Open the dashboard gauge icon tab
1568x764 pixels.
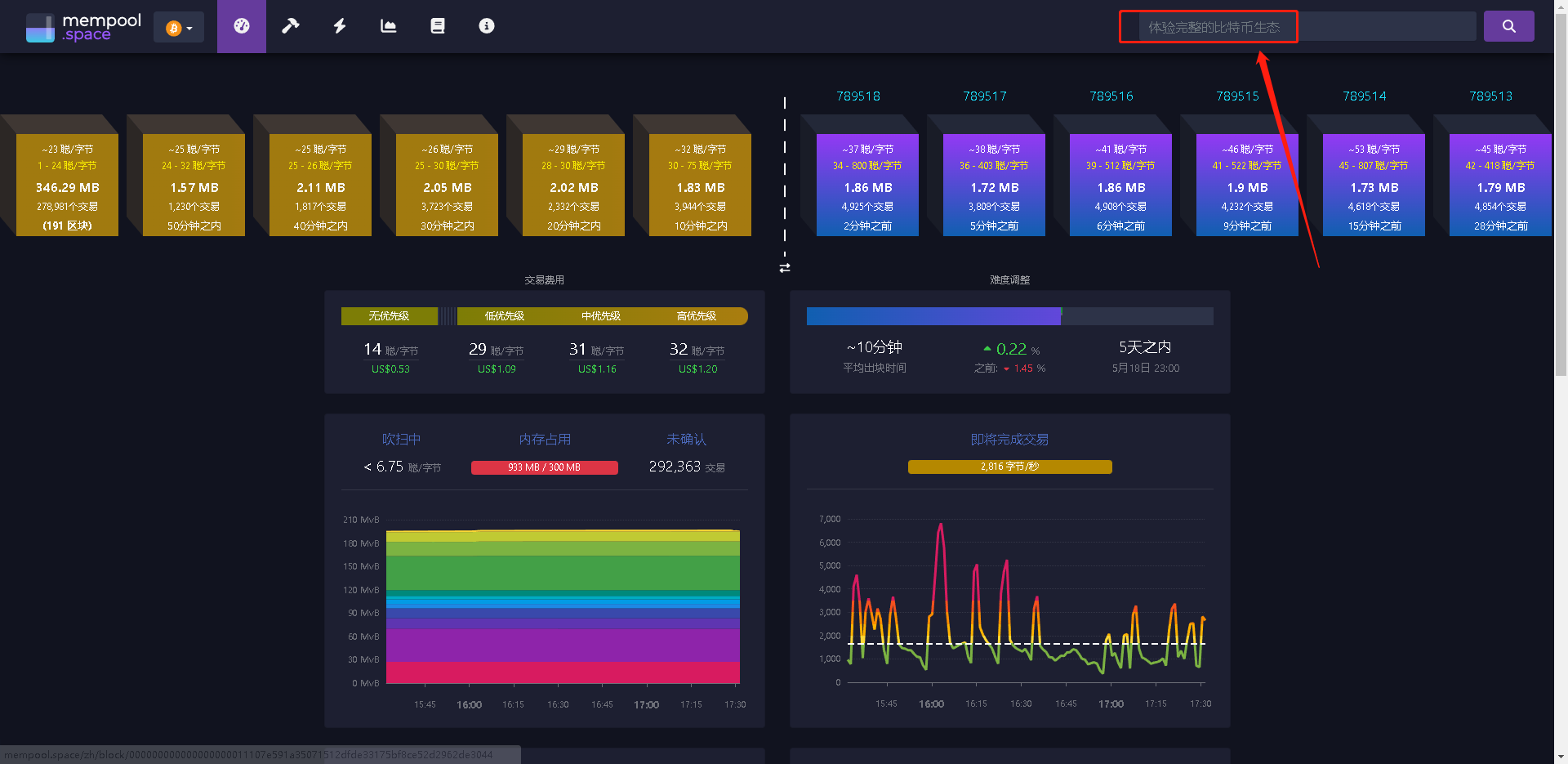click(242, 26)
